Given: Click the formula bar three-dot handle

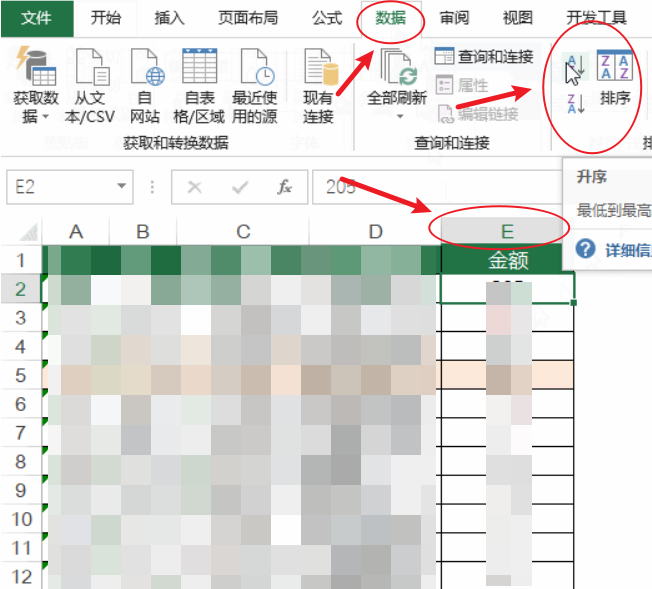Looking at the screenshot, I should 152,187.
